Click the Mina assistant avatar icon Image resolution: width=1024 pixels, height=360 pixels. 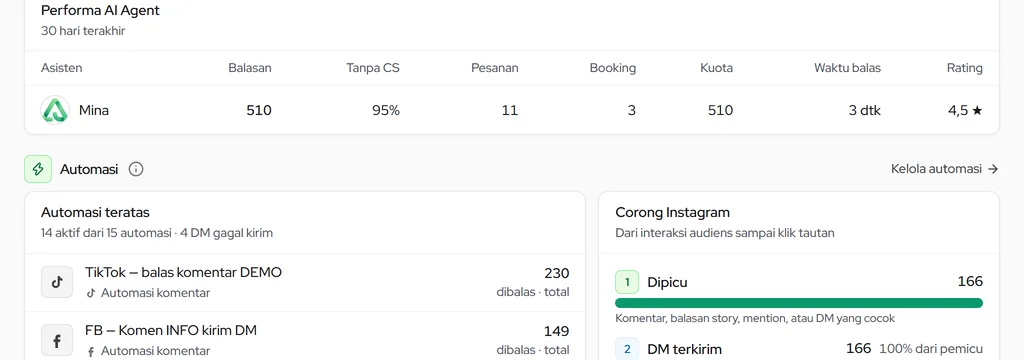[56, 110]
